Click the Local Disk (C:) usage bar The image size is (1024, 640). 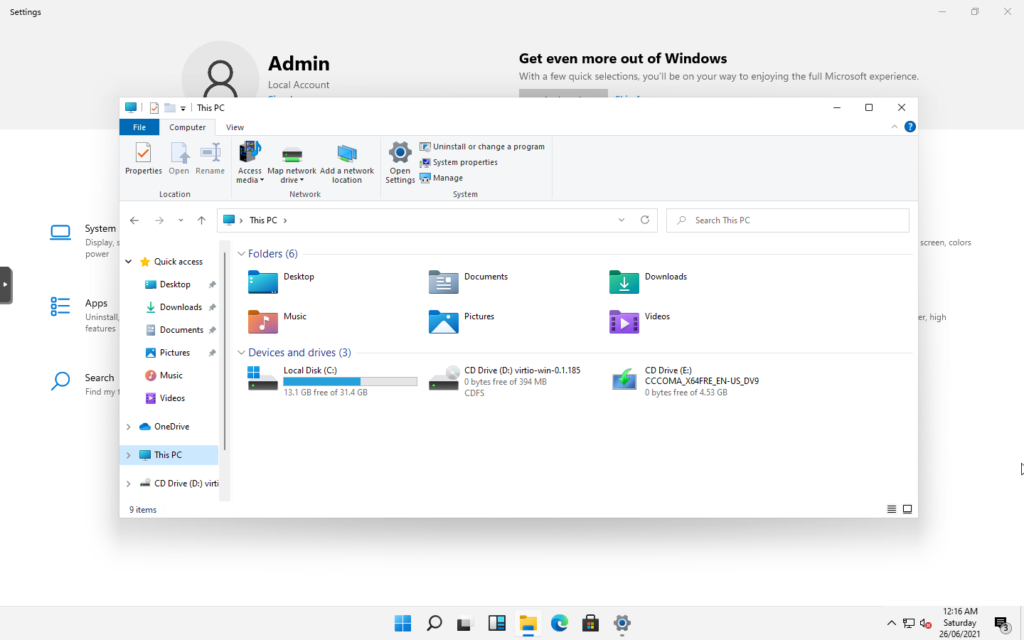pyautogui.click(x=350, y=381)
